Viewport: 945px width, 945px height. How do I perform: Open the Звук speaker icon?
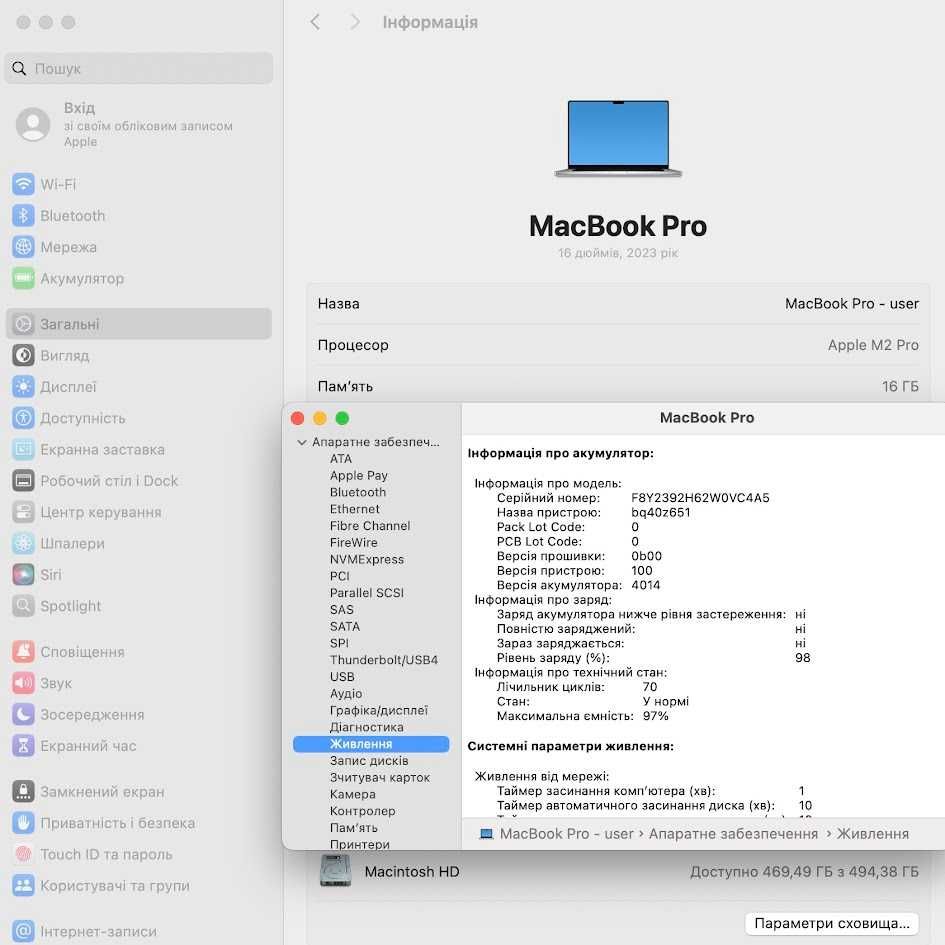pos(23,683)
